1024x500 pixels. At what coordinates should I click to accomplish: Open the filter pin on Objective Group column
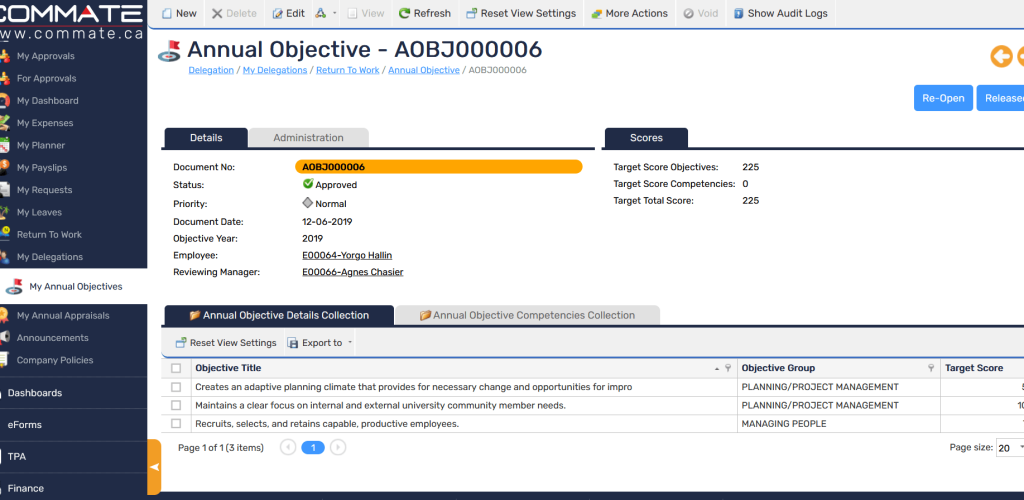pyautogui.click(x=931, y=368)
